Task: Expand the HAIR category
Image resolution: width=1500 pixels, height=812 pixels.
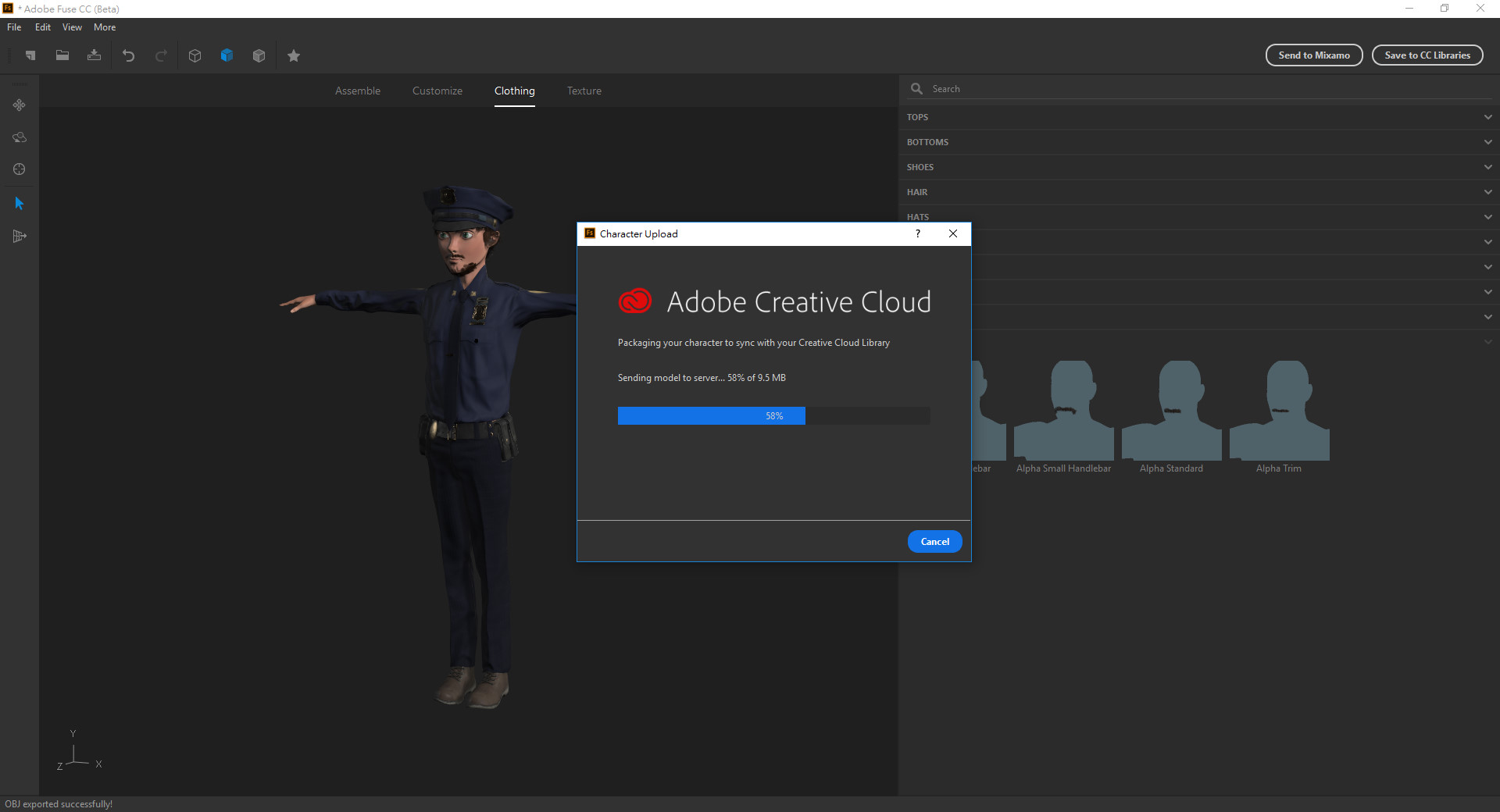Action: coord(1199,192)
